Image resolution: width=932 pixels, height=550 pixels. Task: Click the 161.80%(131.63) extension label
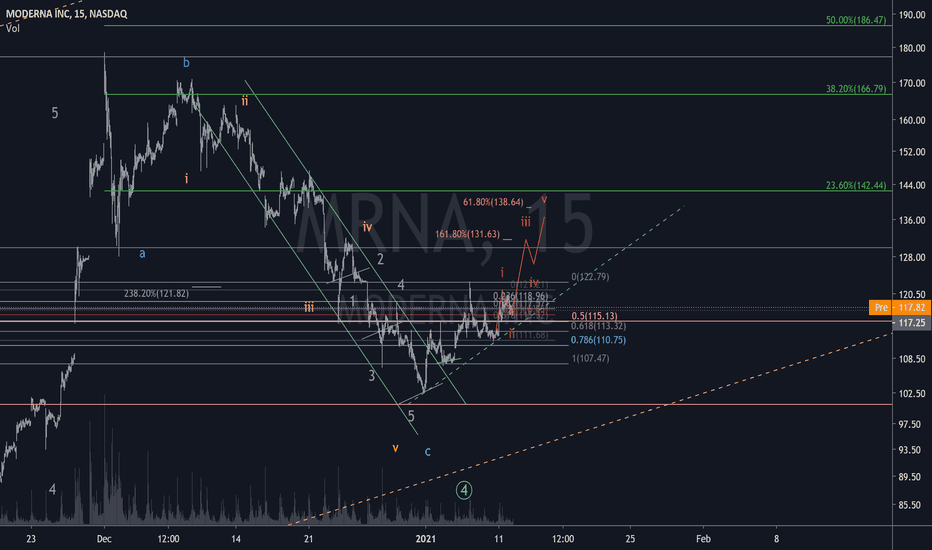pyautogui.click(x=467, y=234)
